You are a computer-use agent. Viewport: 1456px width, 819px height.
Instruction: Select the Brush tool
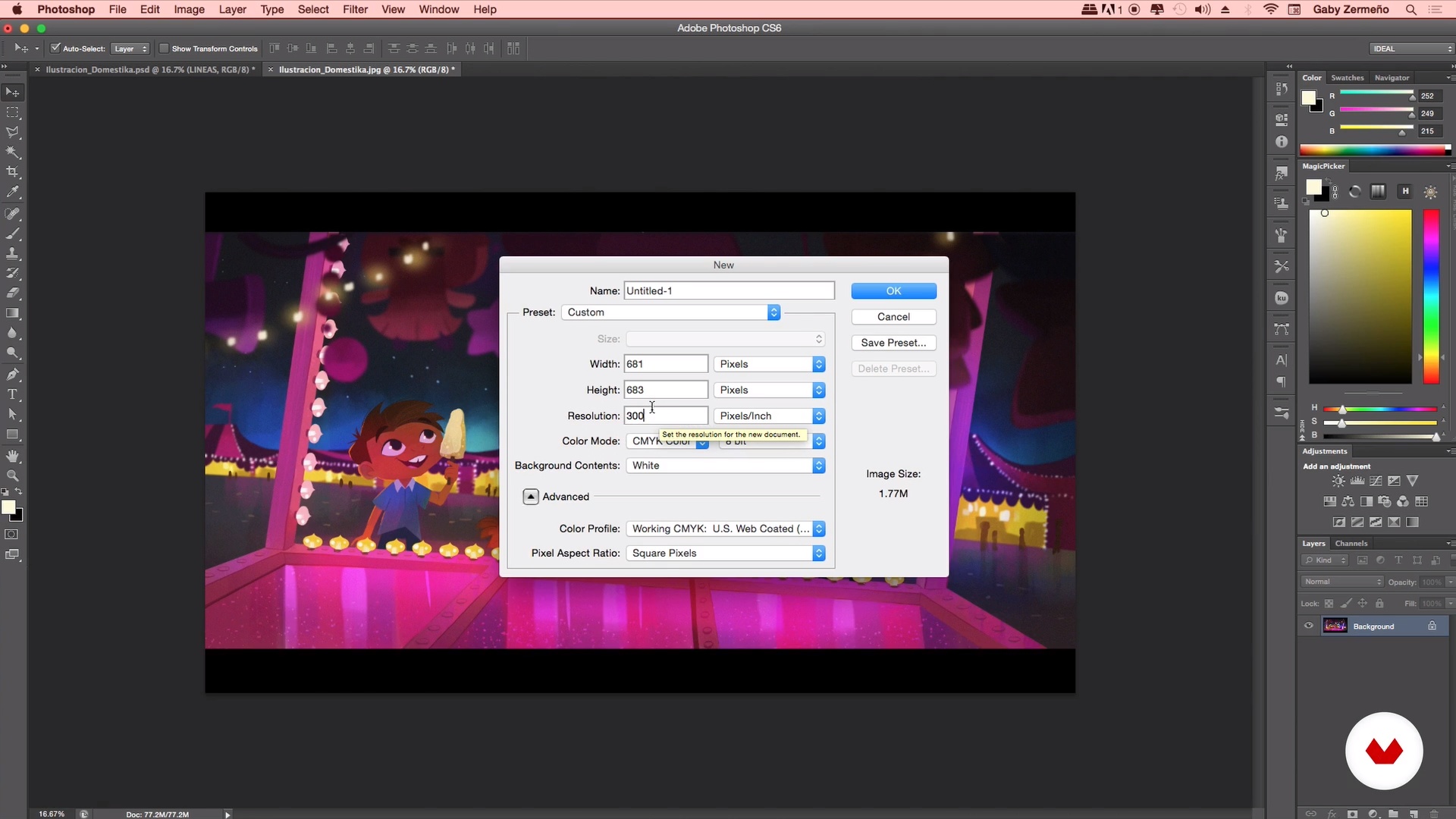[13, 234]
